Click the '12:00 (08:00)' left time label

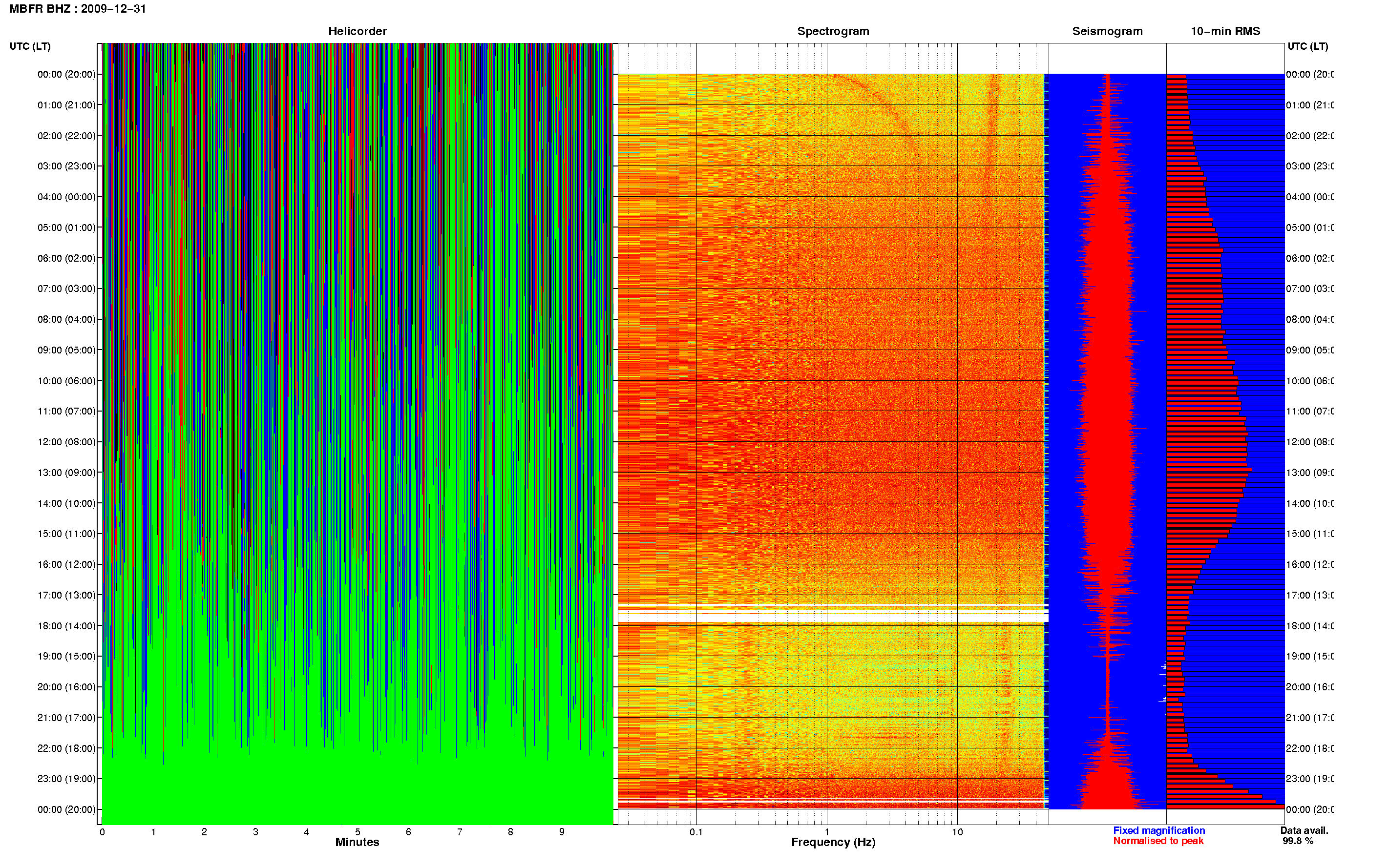66,442
